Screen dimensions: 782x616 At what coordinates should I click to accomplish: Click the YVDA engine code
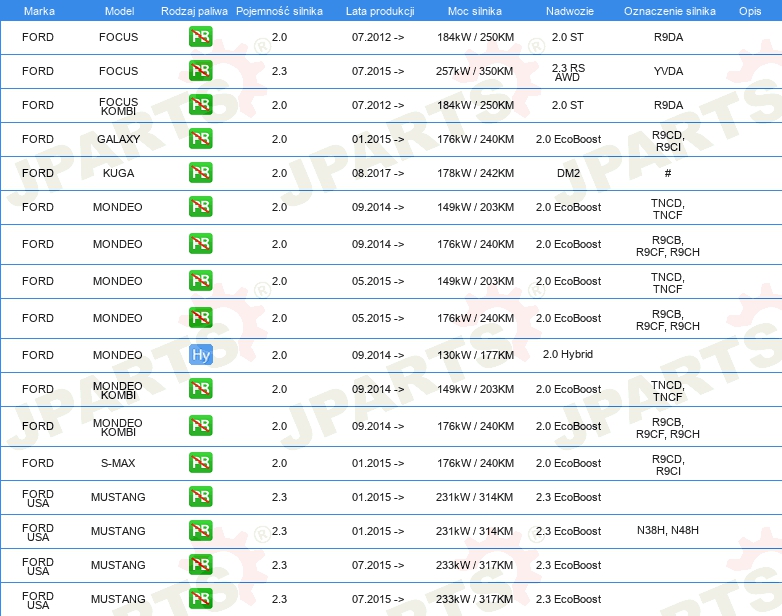(x=668, y=71)
